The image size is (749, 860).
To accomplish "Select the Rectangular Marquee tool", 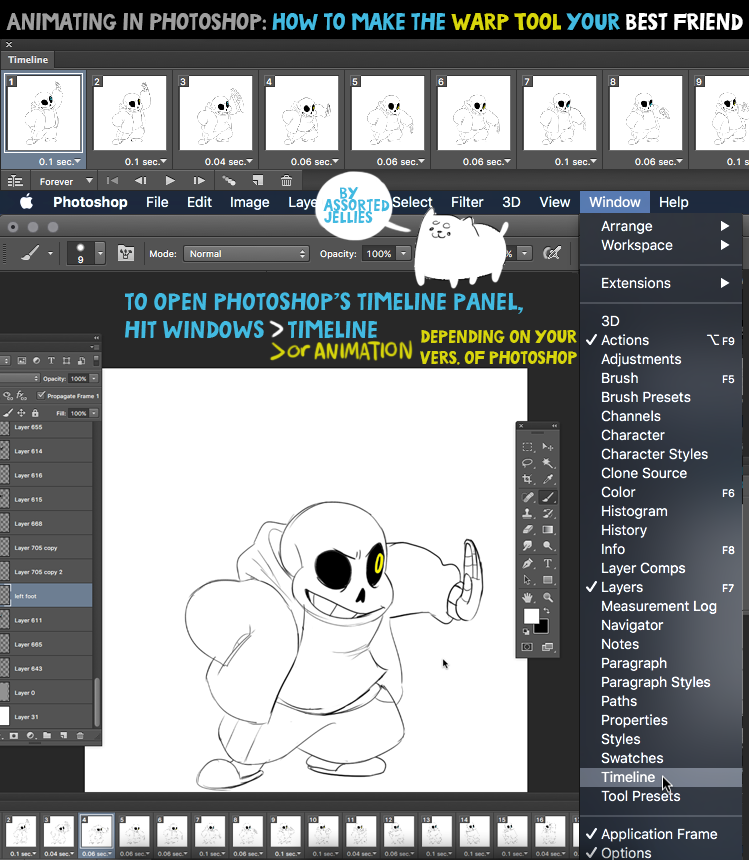I will click(x=527, y=447).
